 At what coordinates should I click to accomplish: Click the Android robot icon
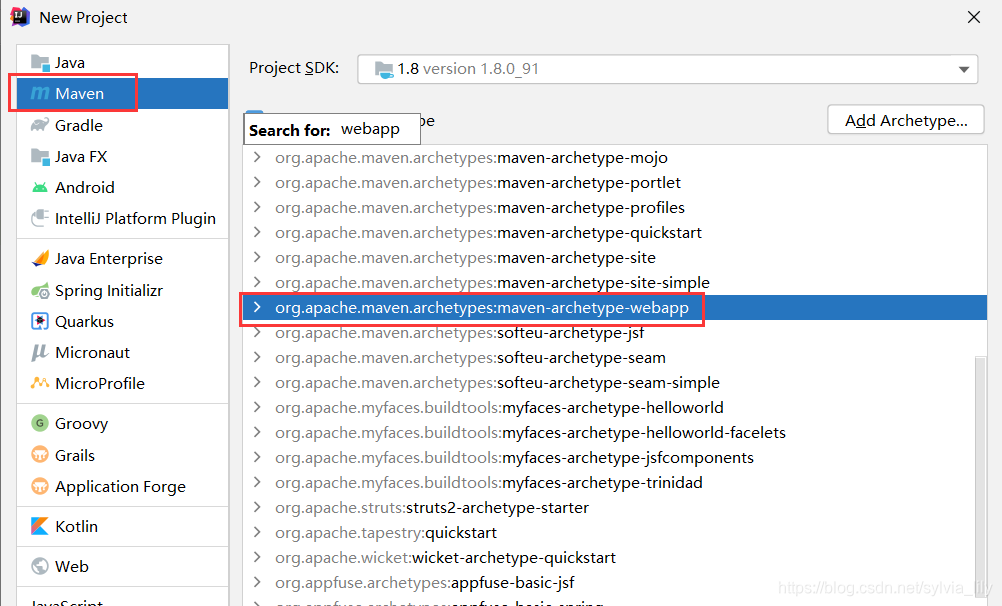(x=40, y=187)
